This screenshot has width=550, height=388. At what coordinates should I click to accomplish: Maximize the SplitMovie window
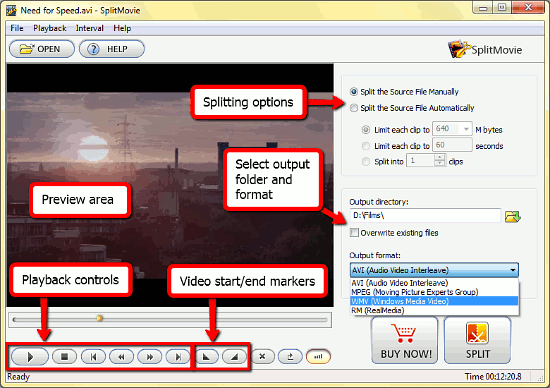point(502,8)
